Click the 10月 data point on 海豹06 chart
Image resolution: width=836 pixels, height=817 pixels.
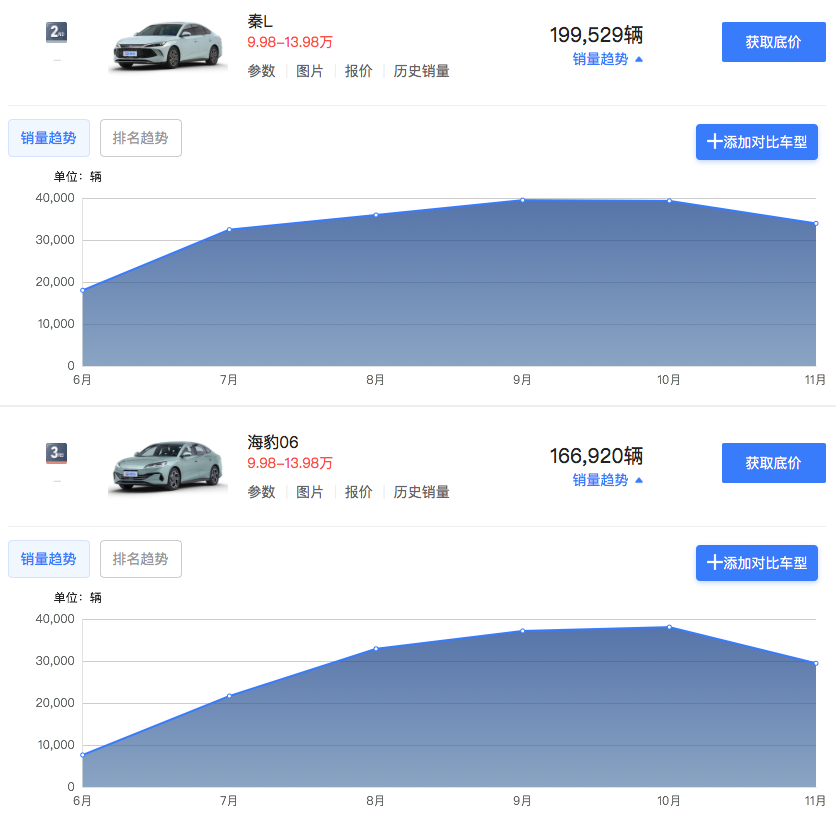669,627
